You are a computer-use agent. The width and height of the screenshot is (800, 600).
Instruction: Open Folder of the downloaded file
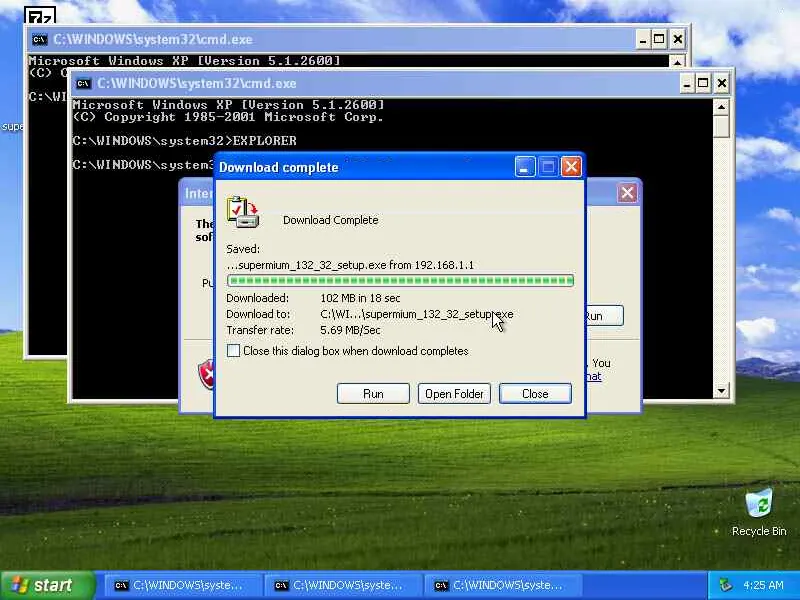pyautogui.click(x=454, y=393)
